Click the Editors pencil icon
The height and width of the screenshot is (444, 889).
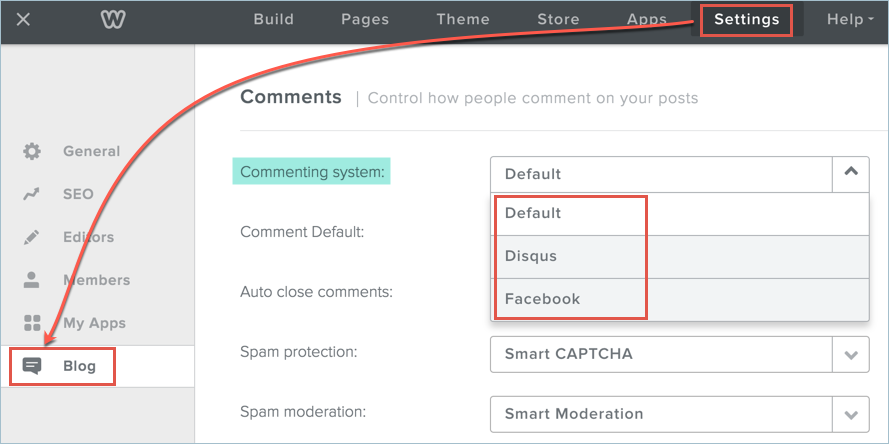click(32, 237)
